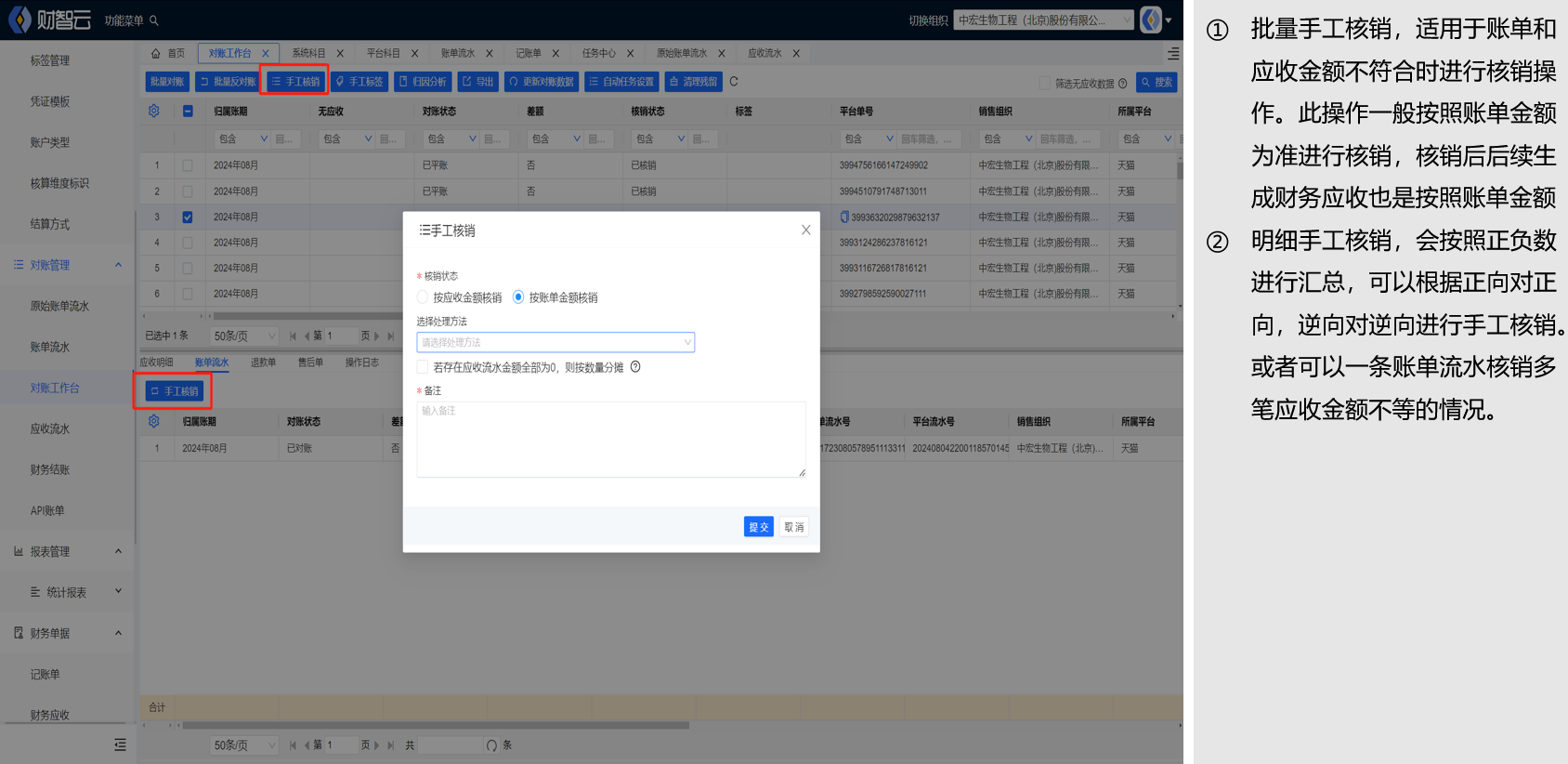
Task: Switch to the 任务中心 tab
Action: (x=598, y=54)
